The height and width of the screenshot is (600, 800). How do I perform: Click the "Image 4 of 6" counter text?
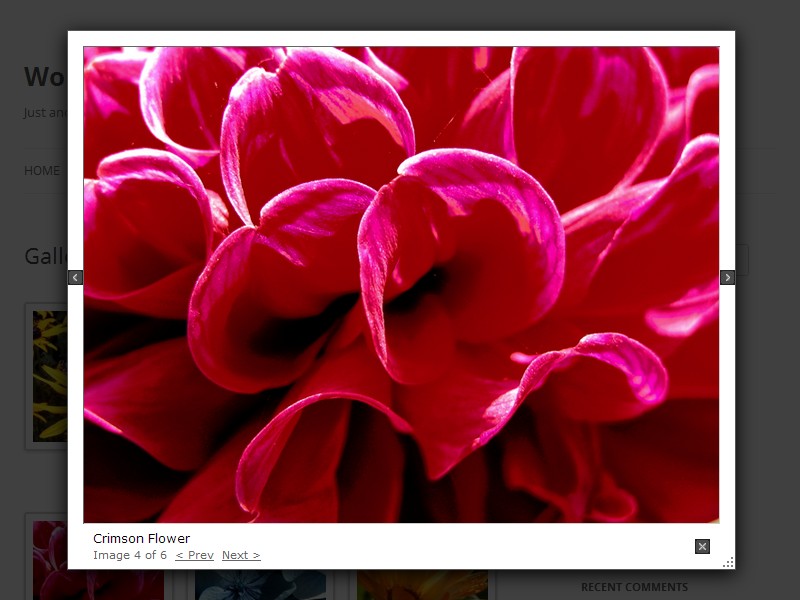coord(130,555)
